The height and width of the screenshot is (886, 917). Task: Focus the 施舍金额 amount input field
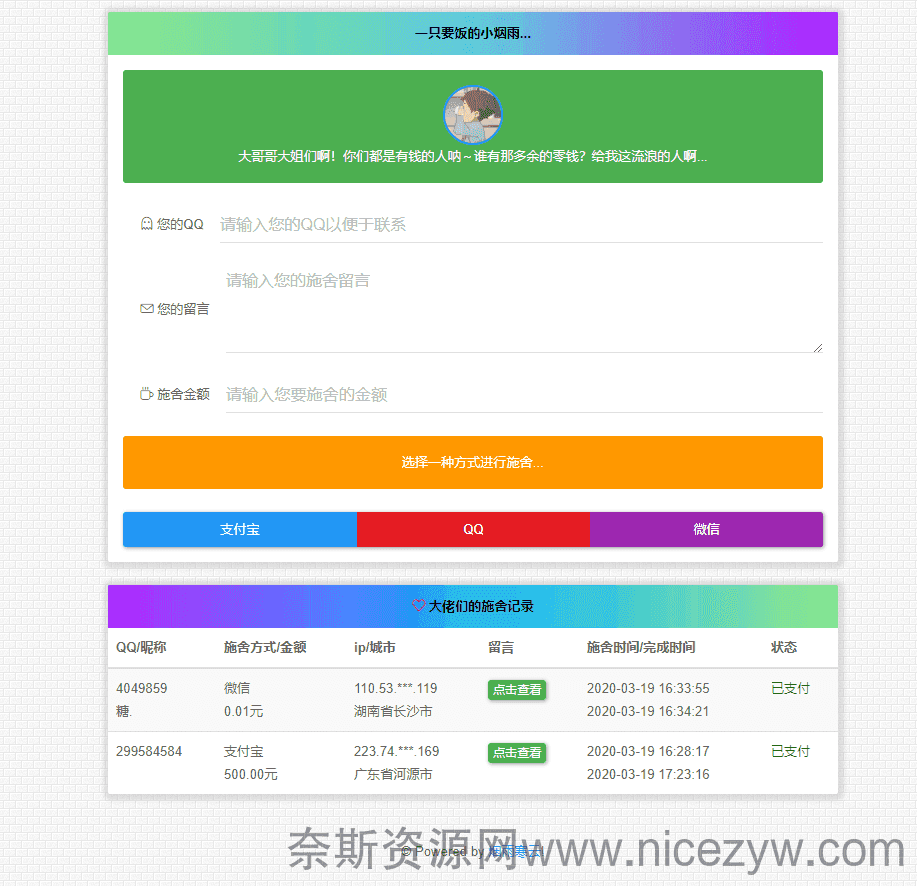[524, 394]
